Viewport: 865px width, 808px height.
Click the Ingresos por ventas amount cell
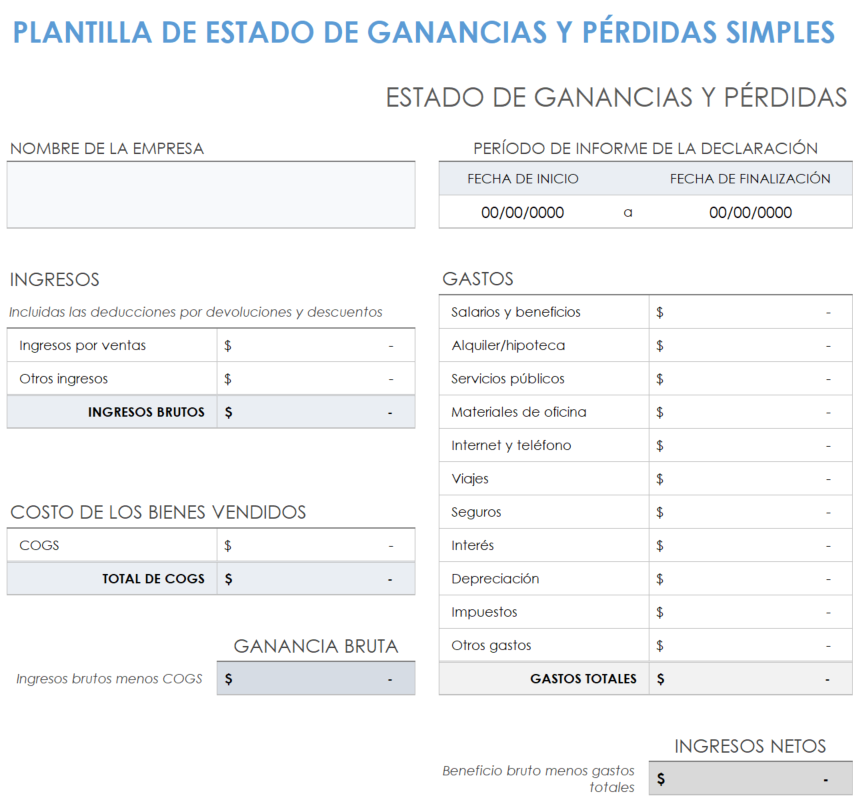coord(315,346)
